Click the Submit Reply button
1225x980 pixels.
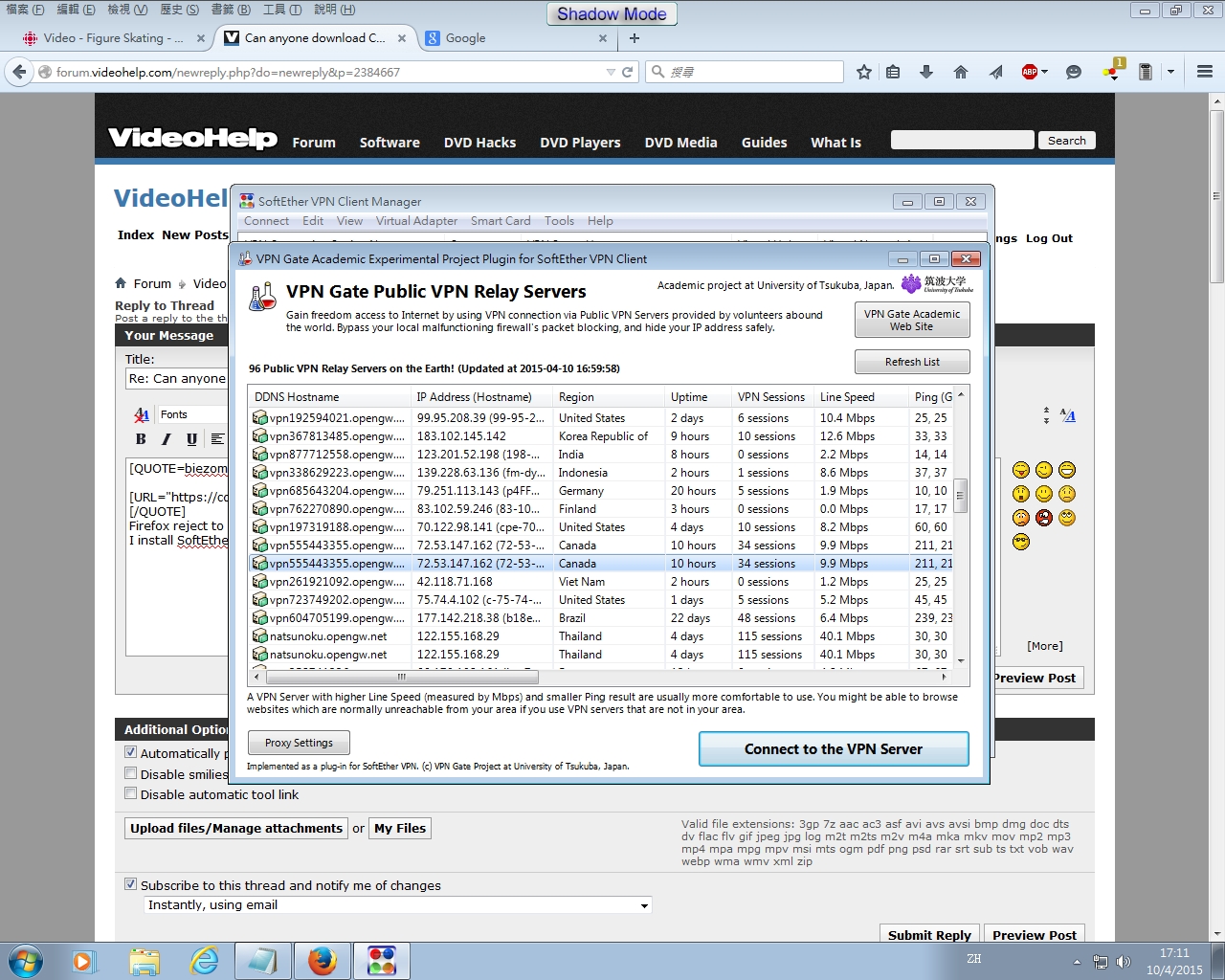(929, 935)
